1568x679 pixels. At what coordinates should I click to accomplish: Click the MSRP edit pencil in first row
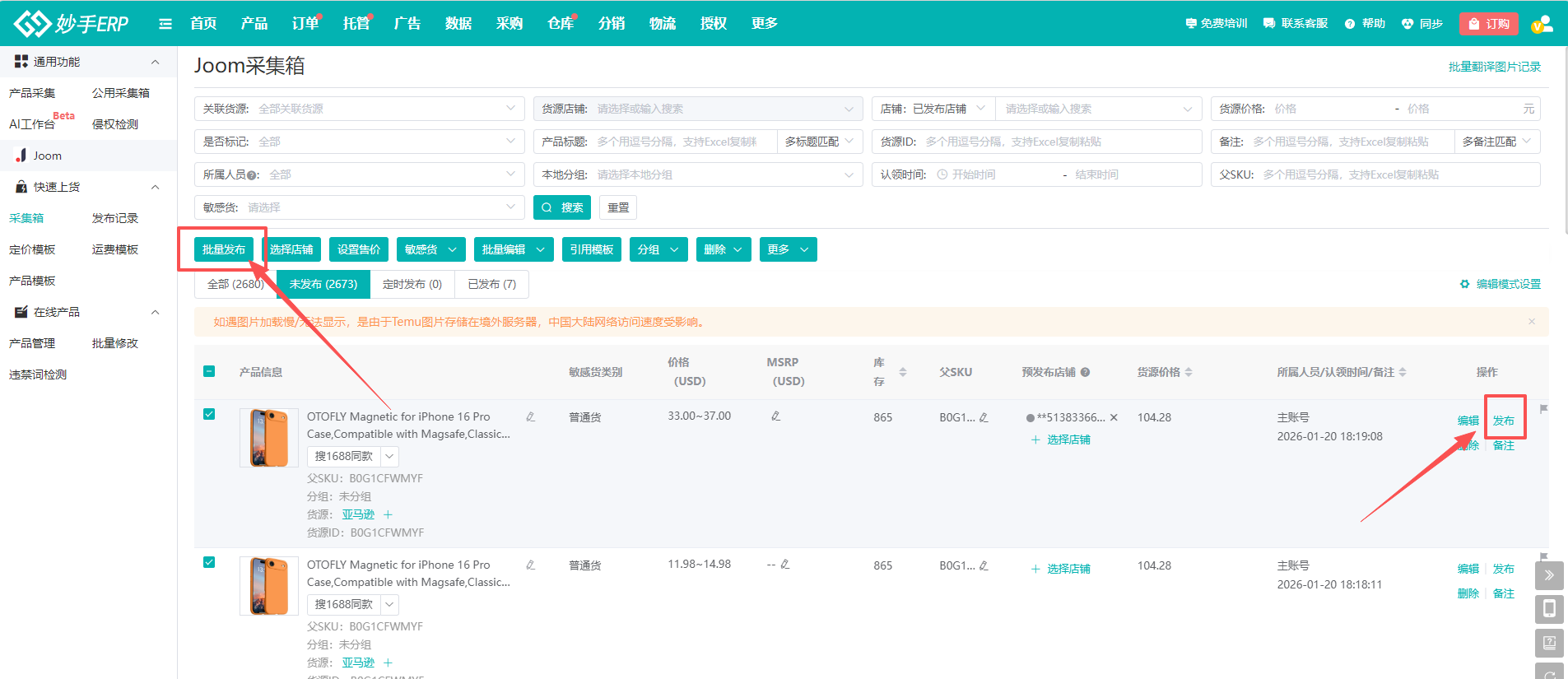click(775, 416)
